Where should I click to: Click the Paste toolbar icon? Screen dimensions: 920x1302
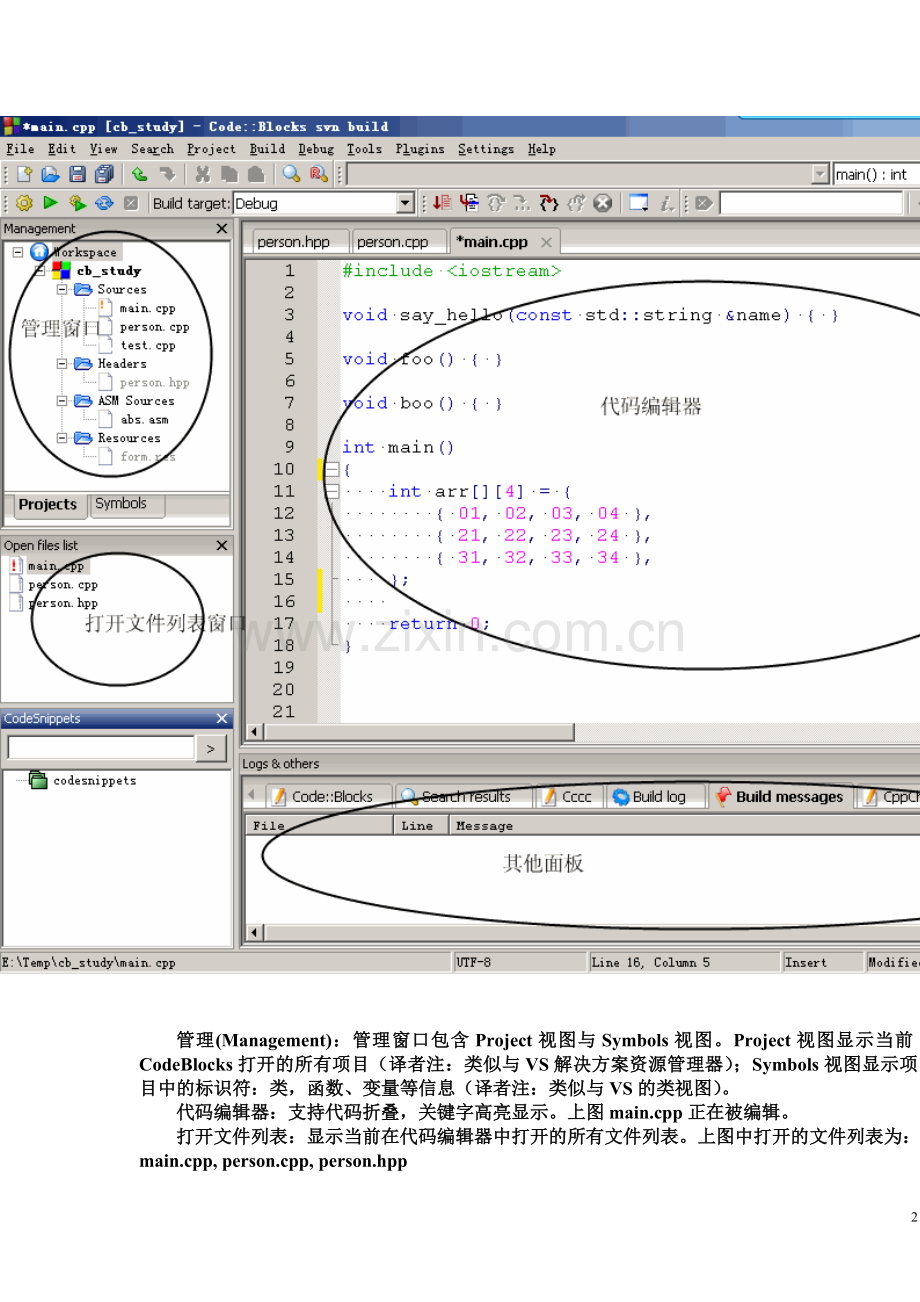pos(256,174)
